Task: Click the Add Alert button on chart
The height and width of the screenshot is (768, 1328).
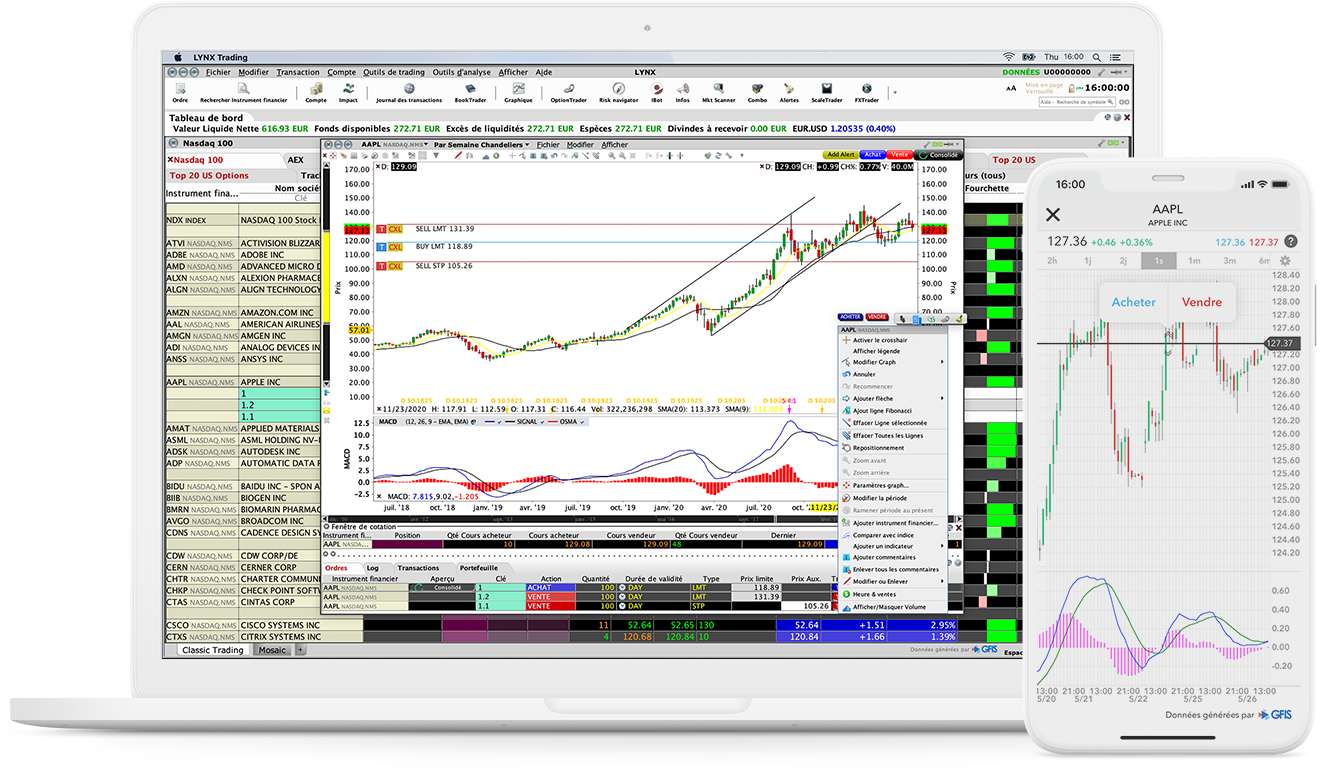Action: pyautogui.click(x=839, y=155)
